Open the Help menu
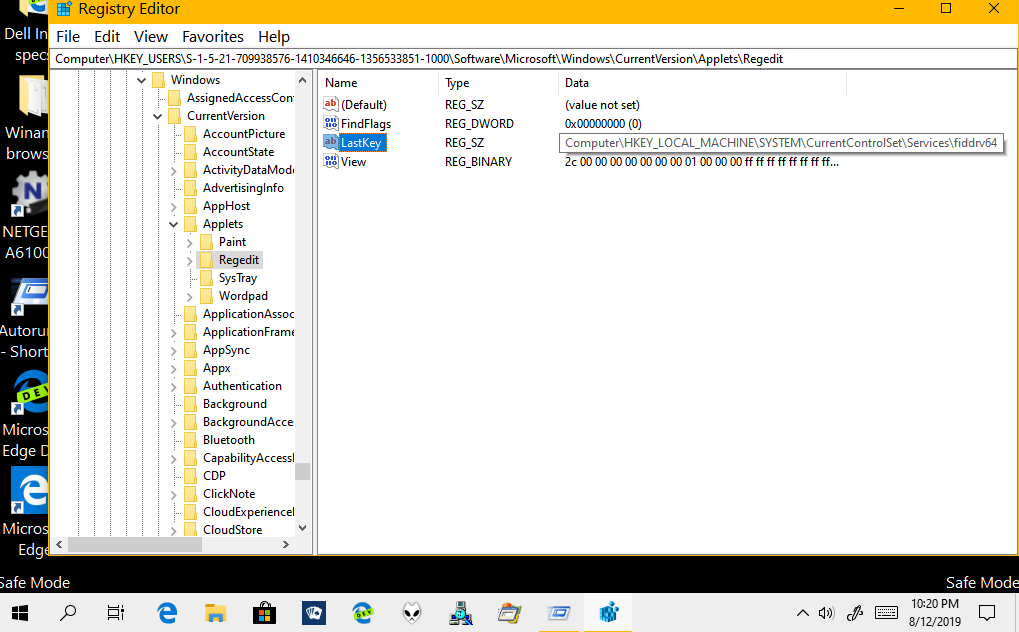Viewport: 1019px width, 632px height. point(274,37)
